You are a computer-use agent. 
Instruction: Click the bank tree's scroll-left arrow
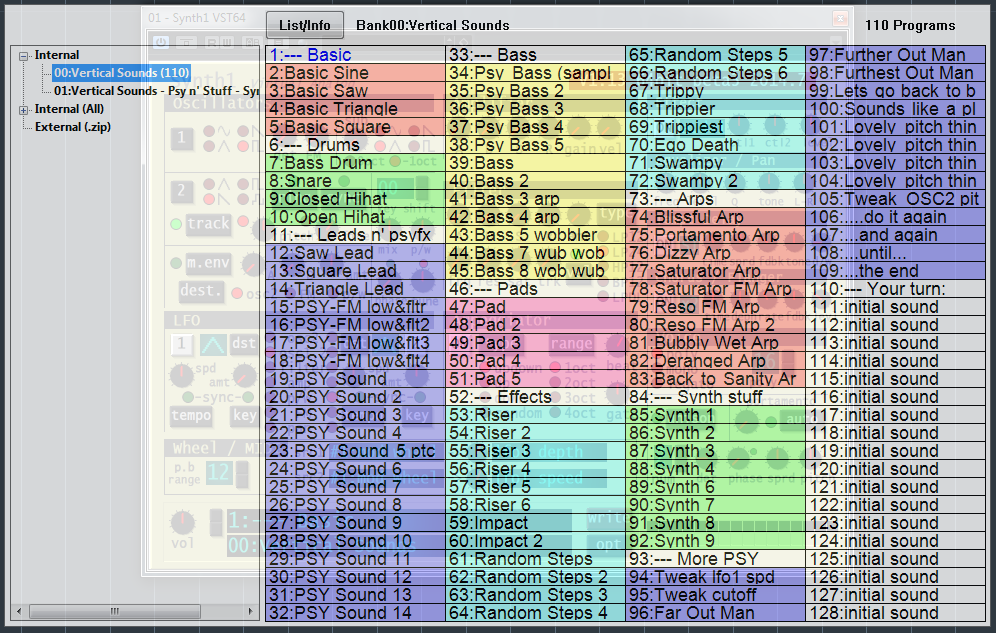pos(17,611)
